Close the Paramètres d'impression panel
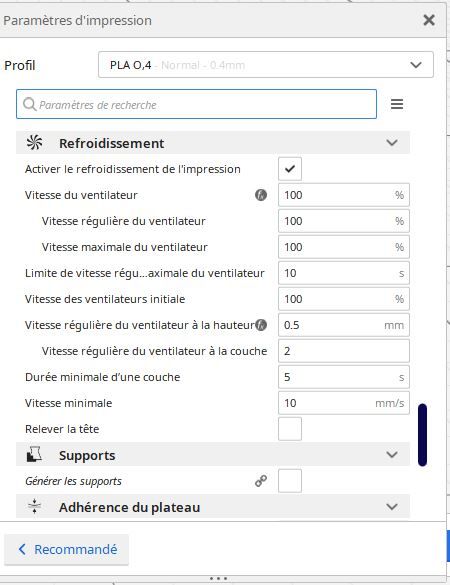This screenshot has height=585, width=450. pyautogui.click(x=429, y=20)
